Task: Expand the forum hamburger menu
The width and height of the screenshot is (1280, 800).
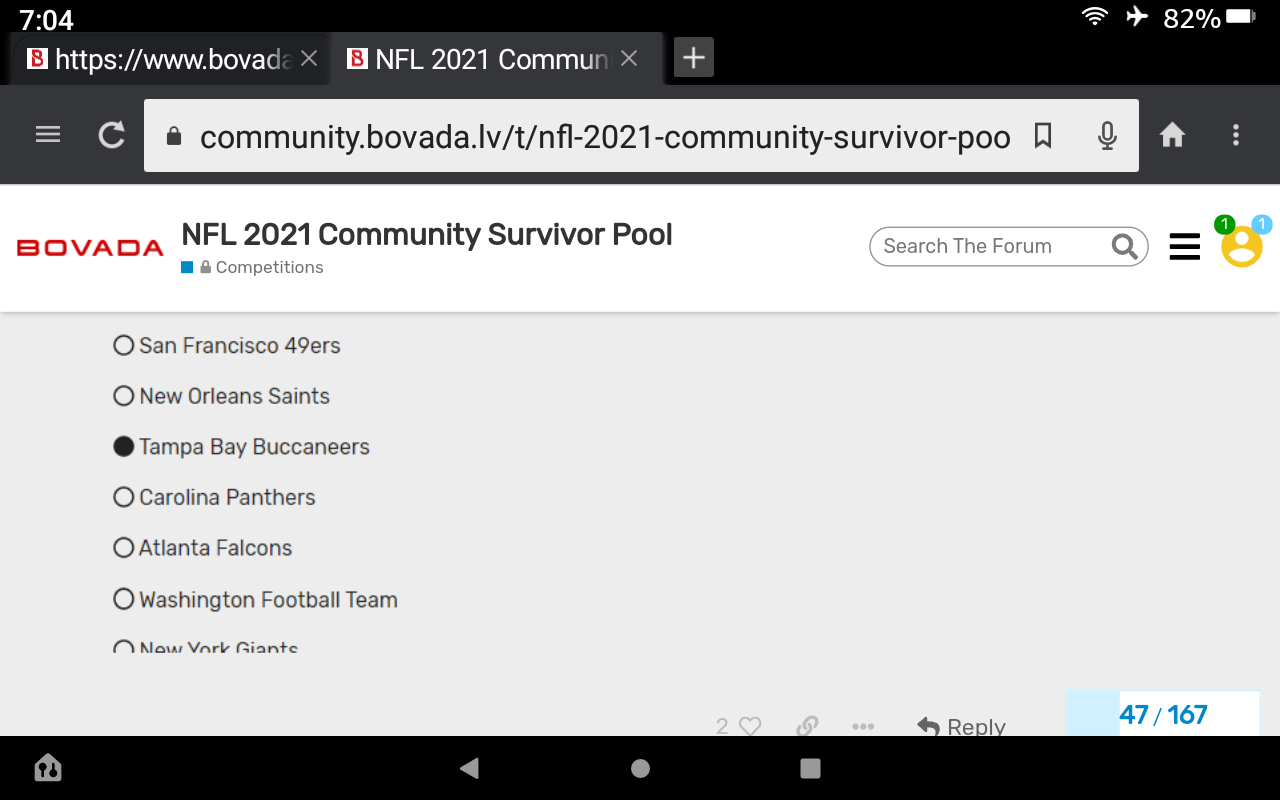Action: (x=1184, y=246)
